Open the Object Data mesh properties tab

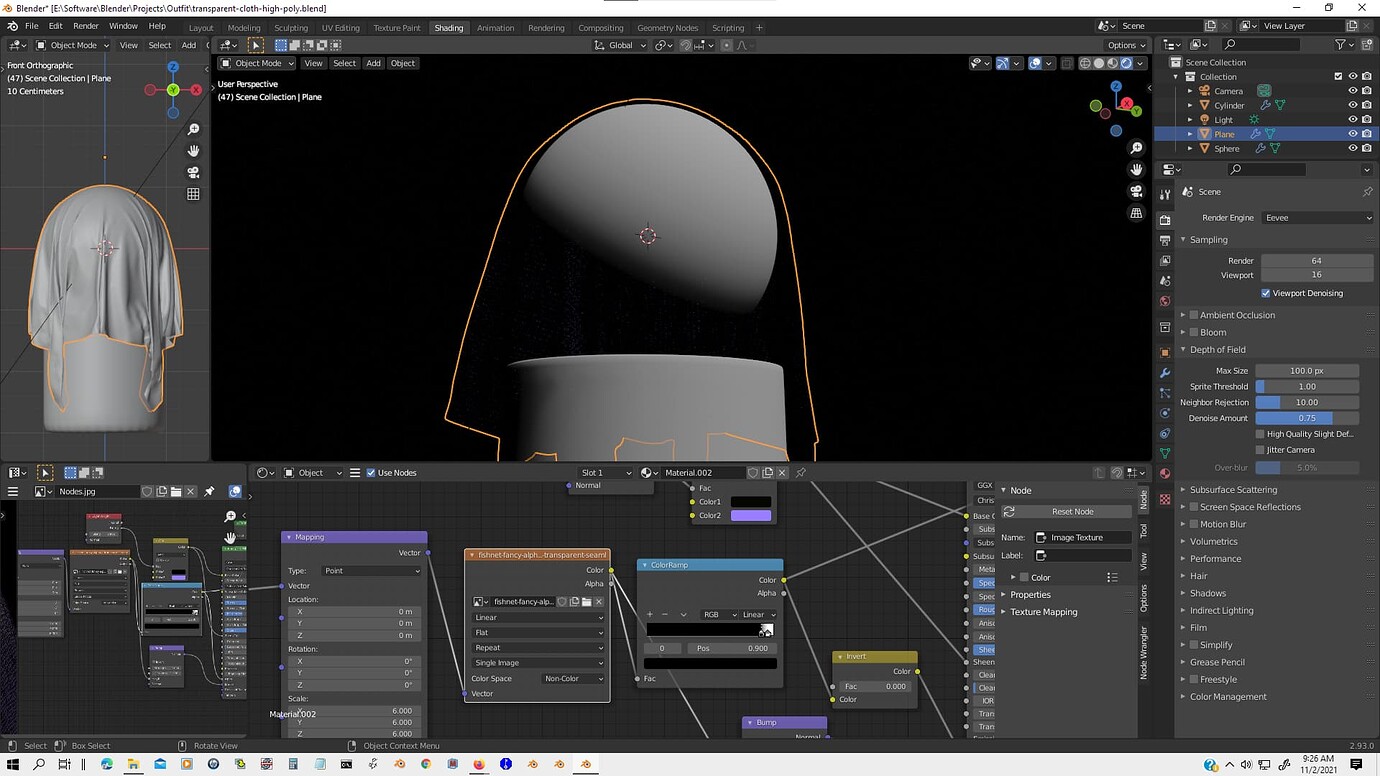pyautogui.click(x=1165, y=453)
